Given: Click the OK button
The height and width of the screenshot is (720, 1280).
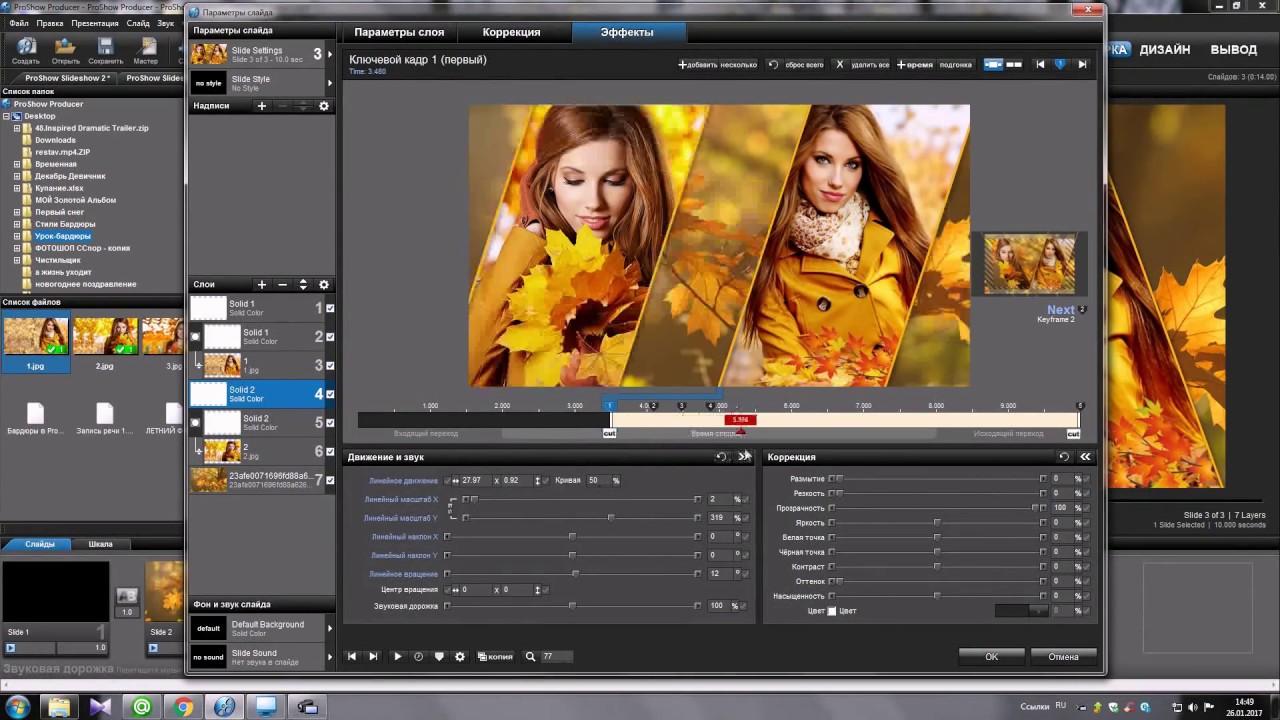Looking at the screenshot, I should (991, 657).
